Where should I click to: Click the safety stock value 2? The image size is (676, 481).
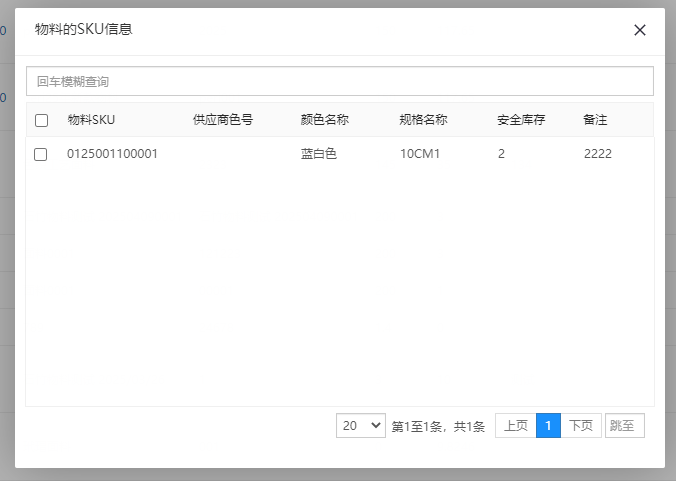tap(501, 154)
